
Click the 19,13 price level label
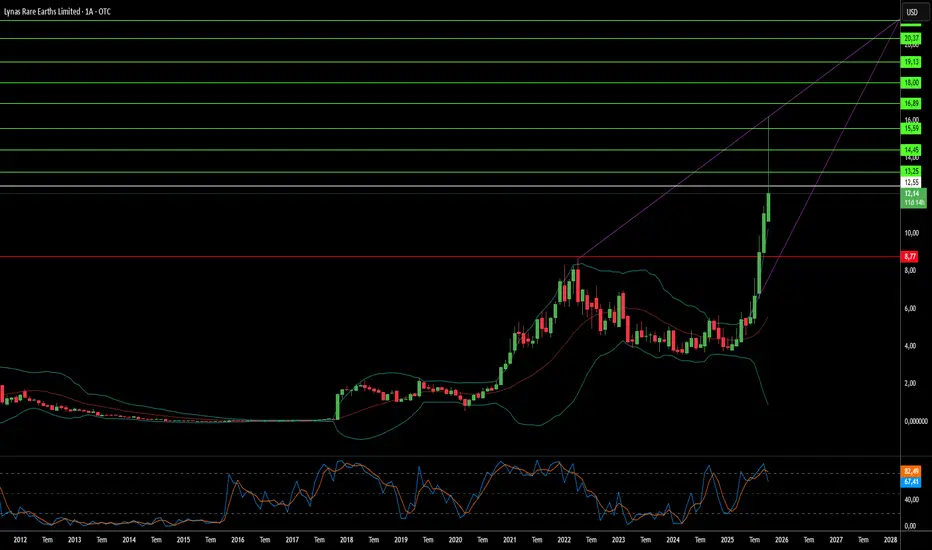click(x=911, y=62)
